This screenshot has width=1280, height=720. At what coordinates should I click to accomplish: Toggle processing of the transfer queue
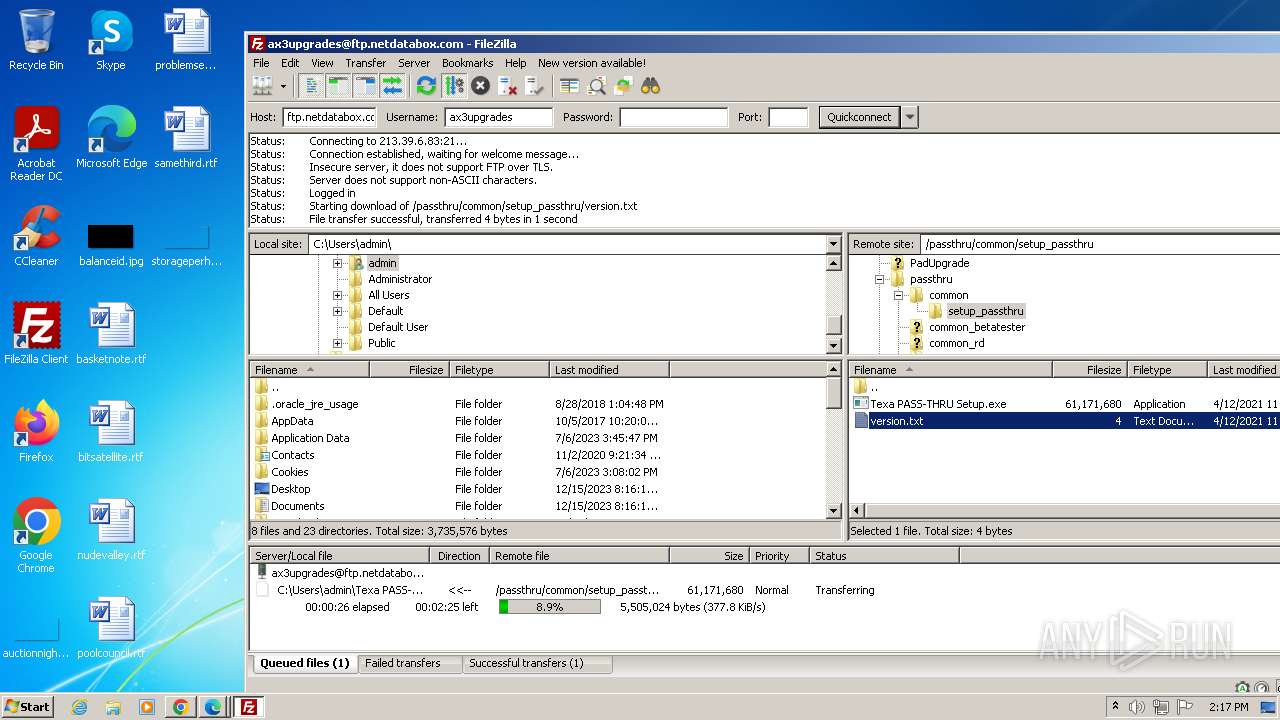(454, 86)
